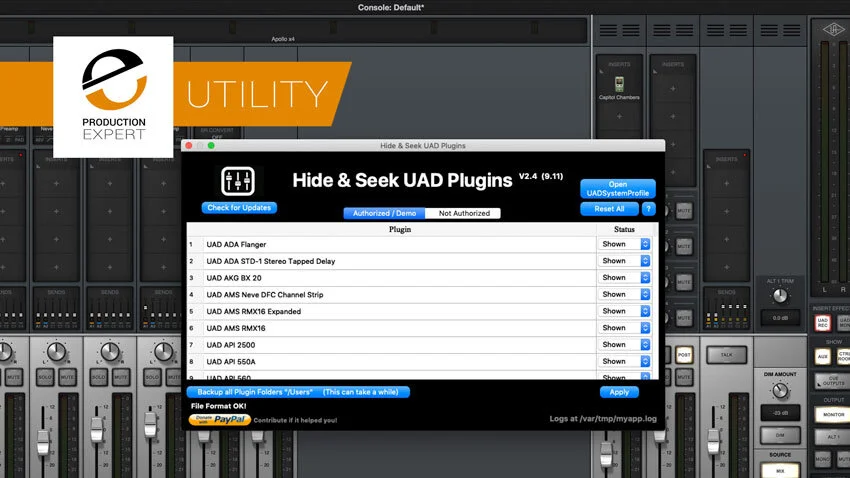Click the -20 dB dim amount value field

click(780, 412)
